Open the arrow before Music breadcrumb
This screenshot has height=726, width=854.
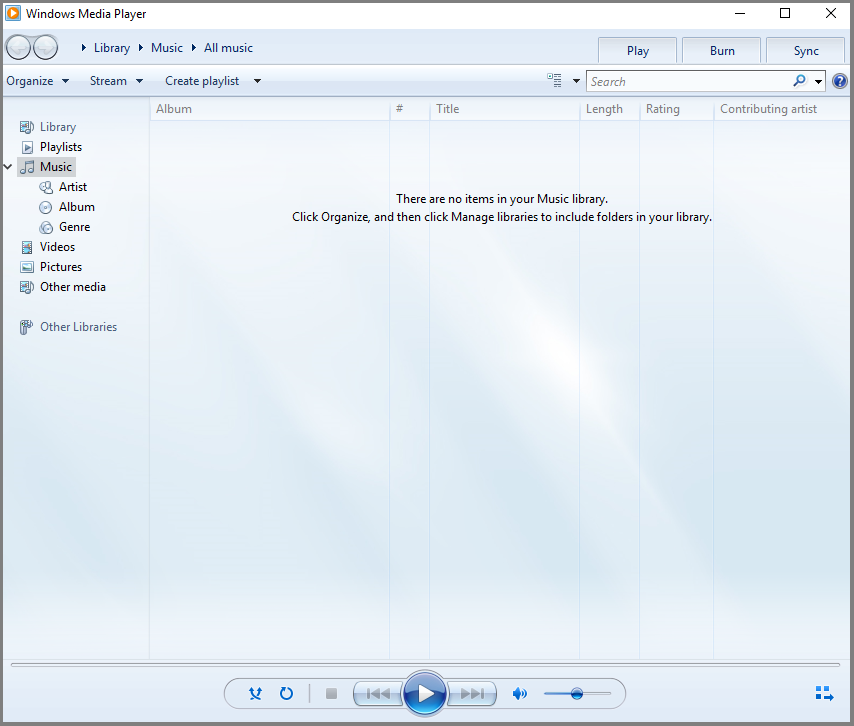coord(141,48)
